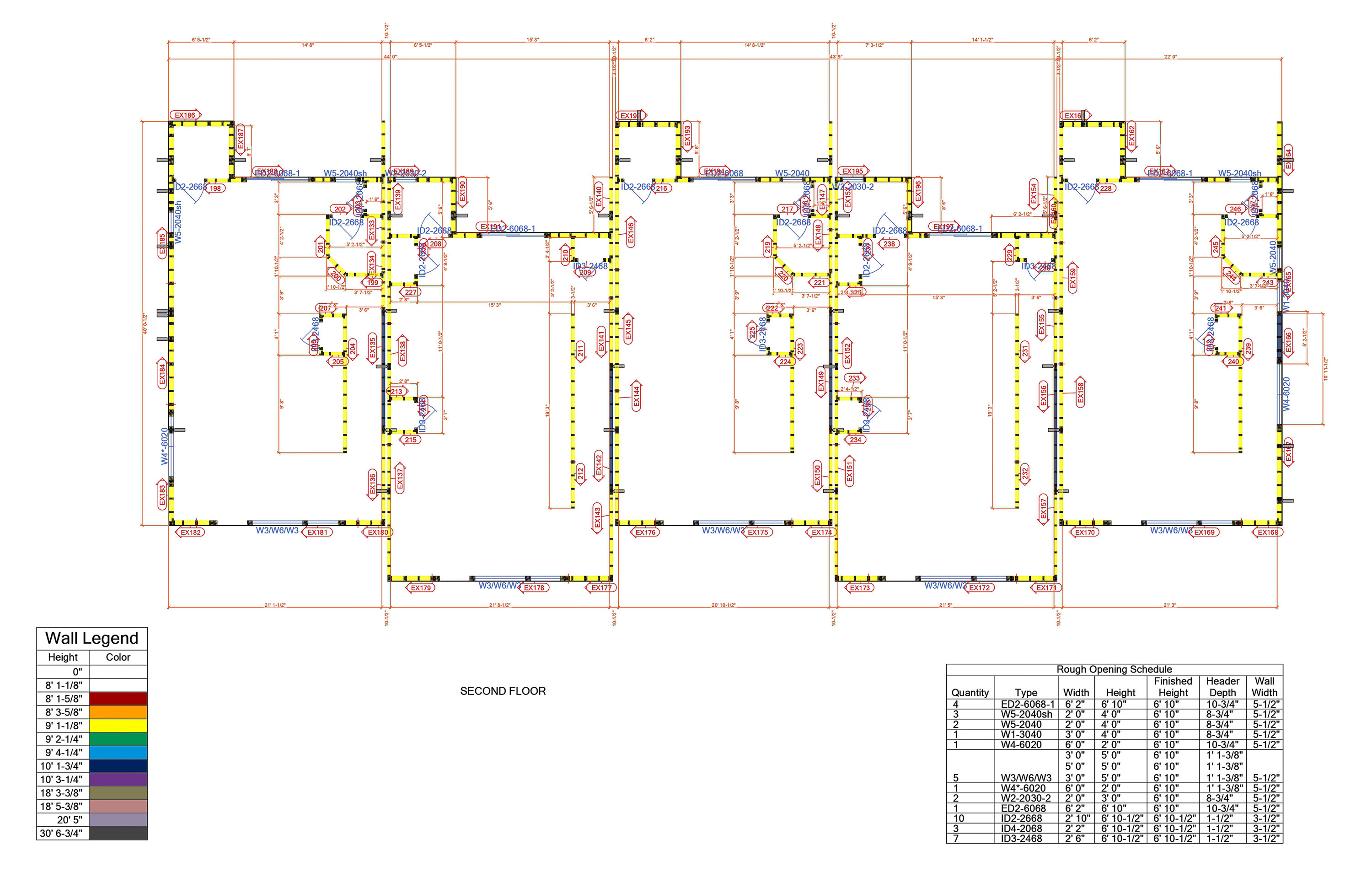1372x888 pixels.
Task: Select interior wall tag 234
Action: (855, 440)
